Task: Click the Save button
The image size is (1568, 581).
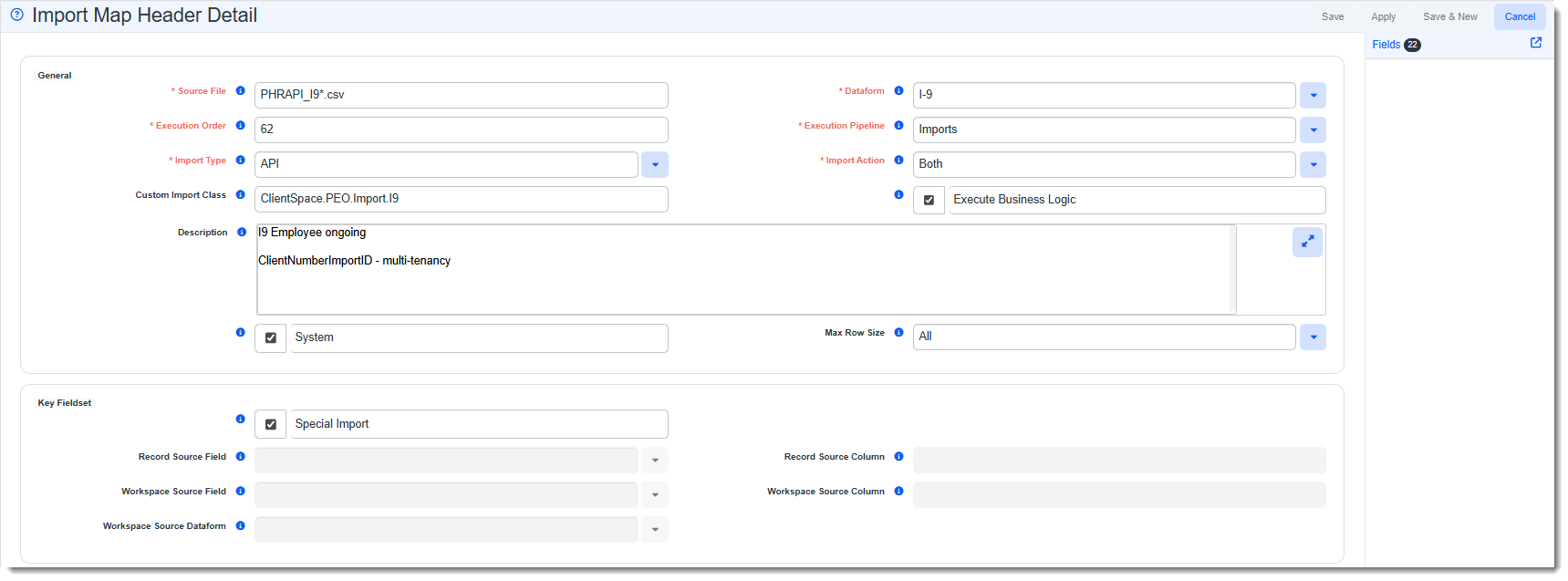Action: 1332,16
